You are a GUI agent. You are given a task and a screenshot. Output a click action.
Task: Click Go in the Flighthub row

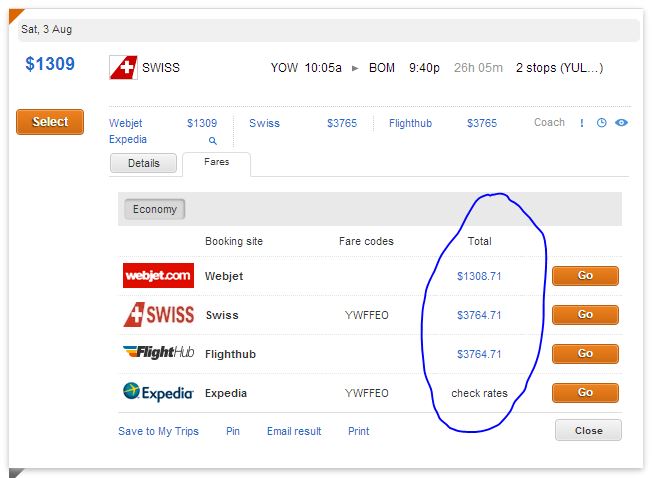[585, 354]
